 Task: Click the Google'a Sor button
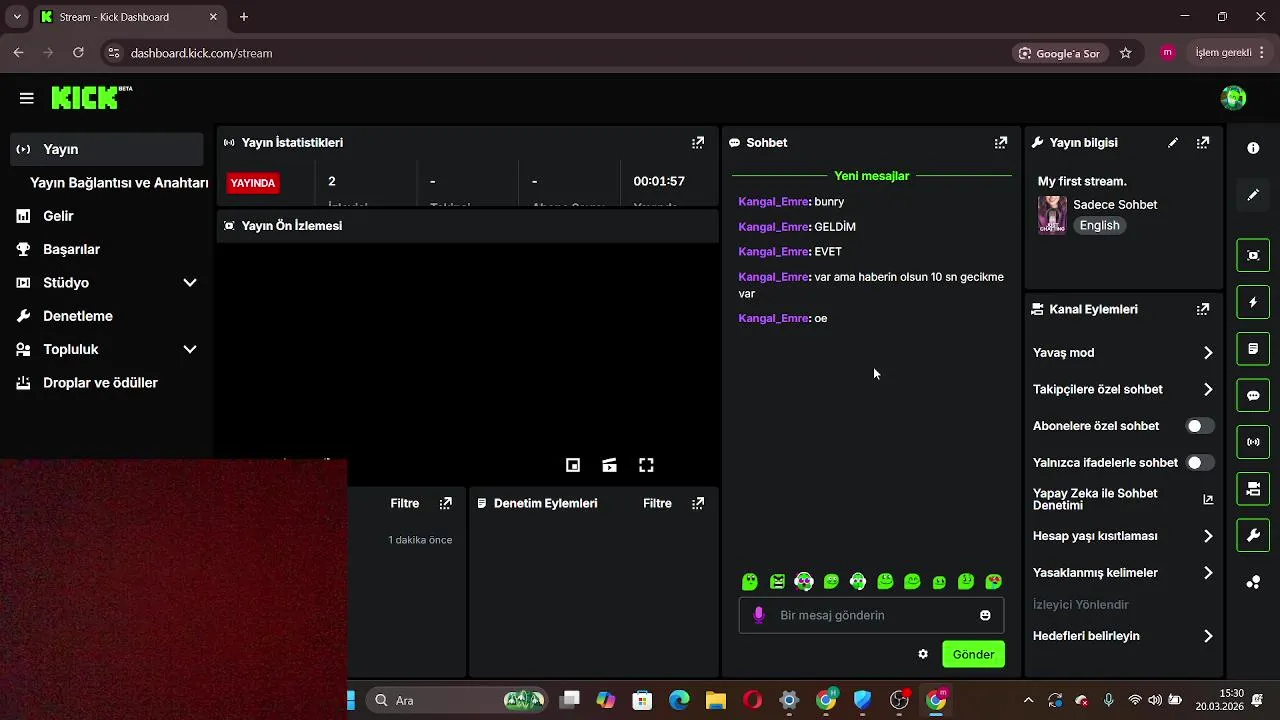[x=1059, y=53]
